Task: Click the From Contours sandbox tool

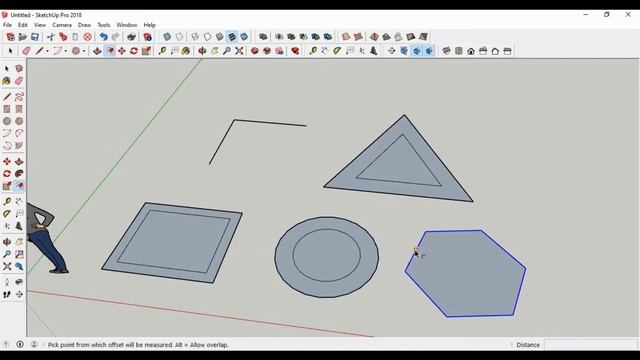Action: [x=346, y=37]
